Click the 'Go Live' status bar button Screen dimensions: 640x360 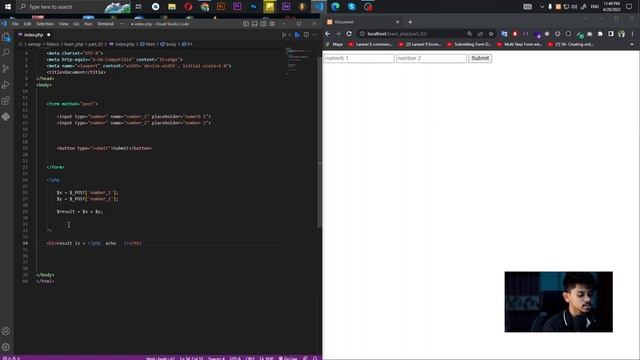coord(288,358)
